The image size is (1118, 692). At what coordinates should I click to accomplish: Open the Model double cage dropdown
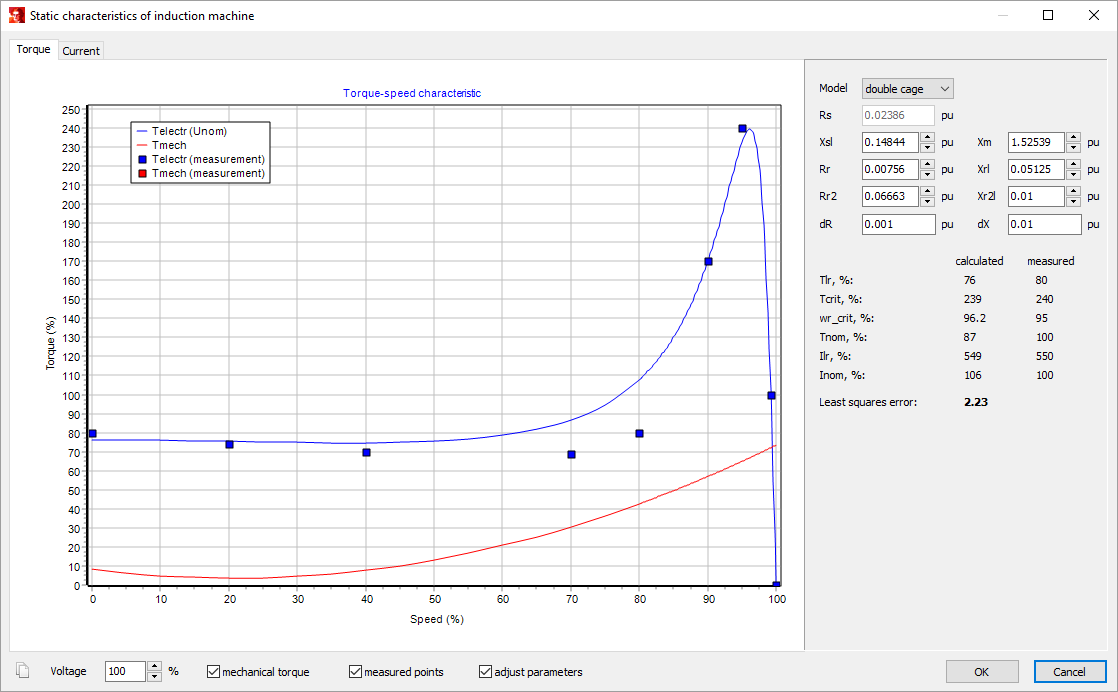[907, 88]
